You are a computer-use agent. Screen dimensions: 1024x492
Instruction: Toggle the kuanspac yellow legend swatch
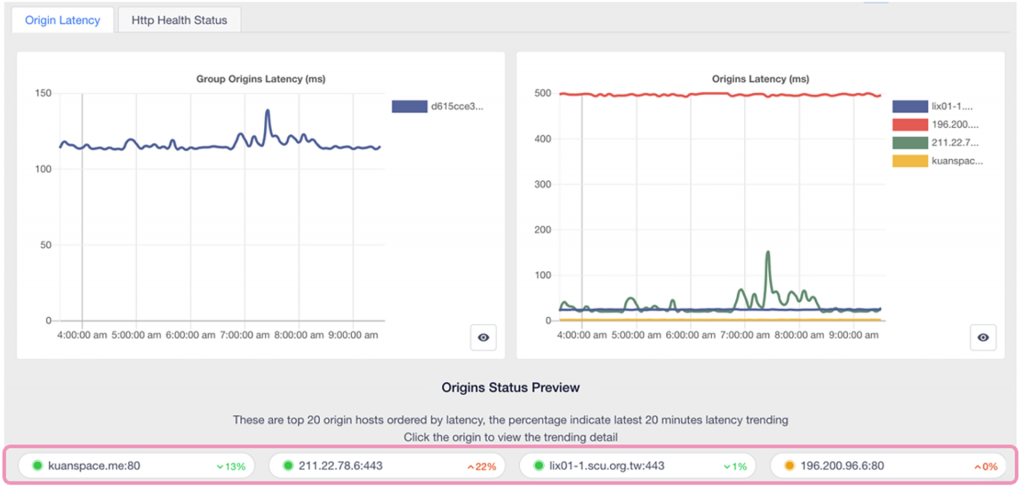(x=908, y=160)
